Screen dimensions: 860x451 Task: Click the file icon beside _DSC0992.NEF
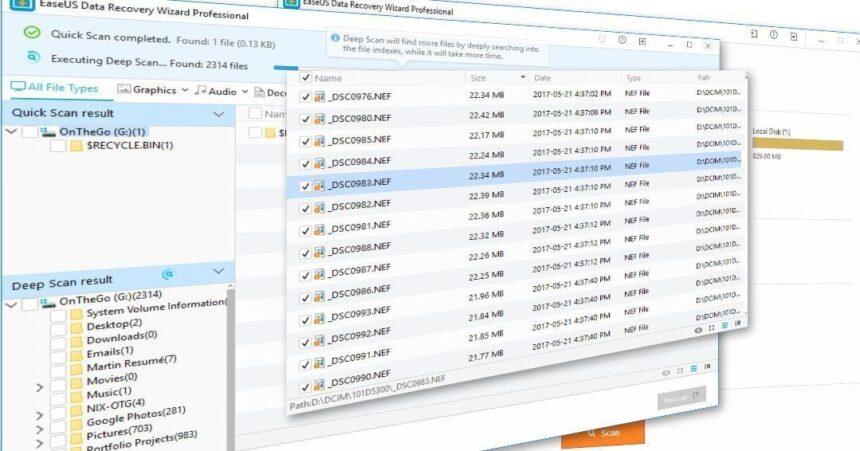point(319,342)
